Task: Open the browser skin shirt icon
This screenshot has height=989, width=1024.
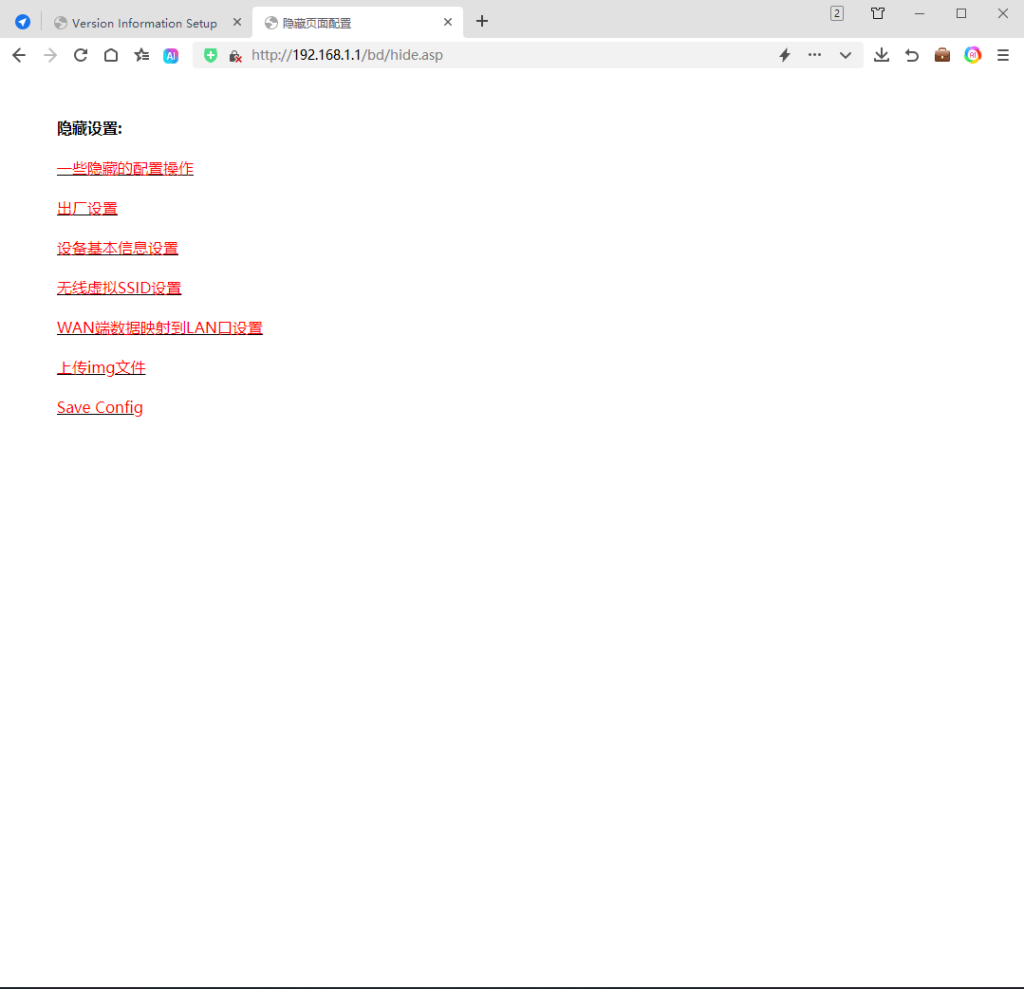Action: 878,13
